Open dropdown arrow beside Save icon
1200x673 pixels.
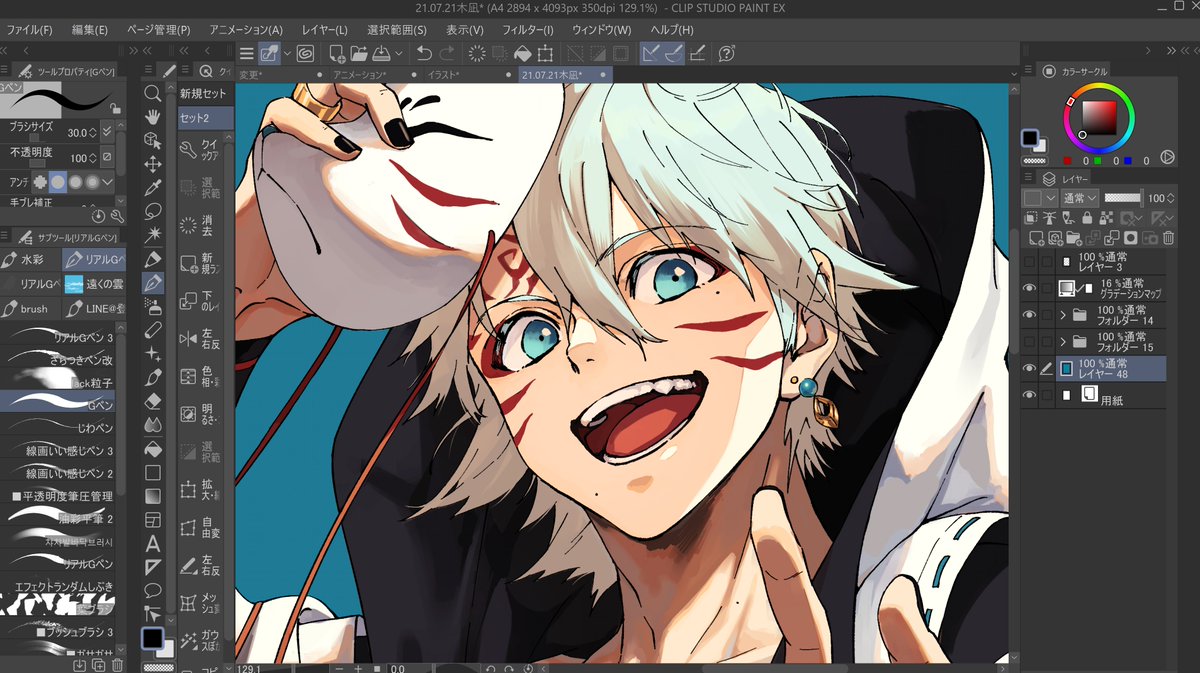click(399, 53)
